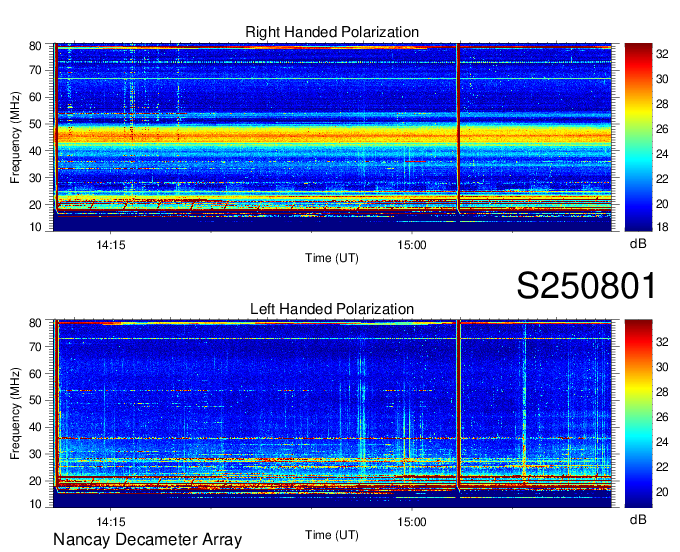This screenshot has width=680, height=552.
Task: Select the S250801 observation label
Action: click(586, 286)
